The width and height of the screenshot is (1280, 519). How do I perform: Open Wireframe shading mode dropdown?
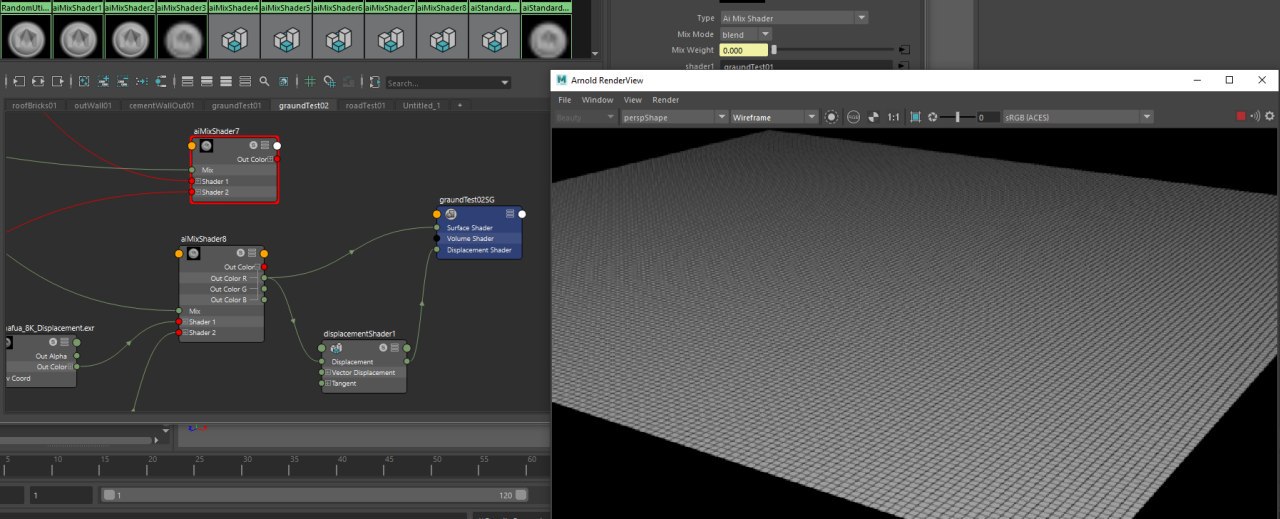point(776,117)
